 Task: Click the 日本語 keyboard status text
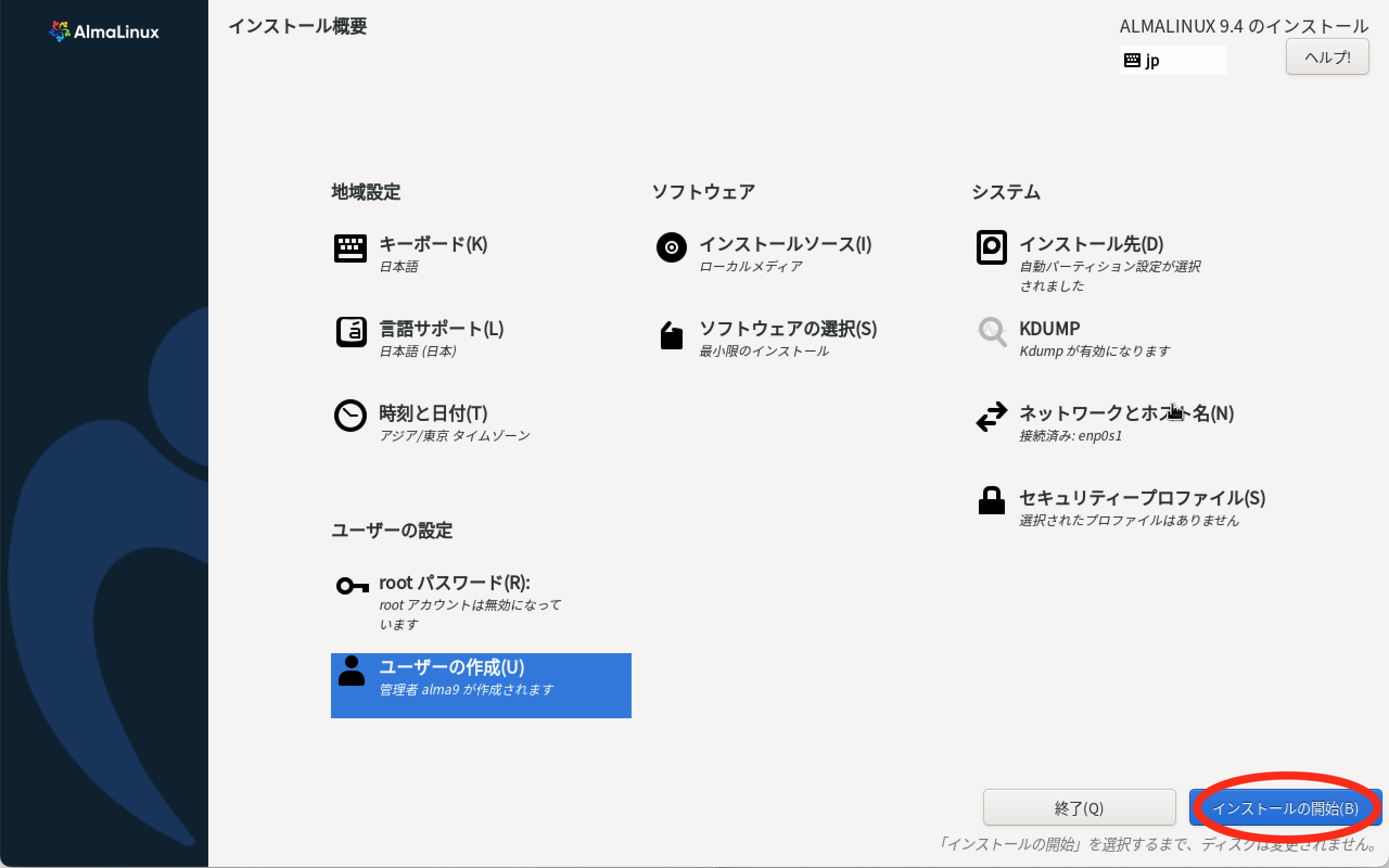[x=399, y=266]
